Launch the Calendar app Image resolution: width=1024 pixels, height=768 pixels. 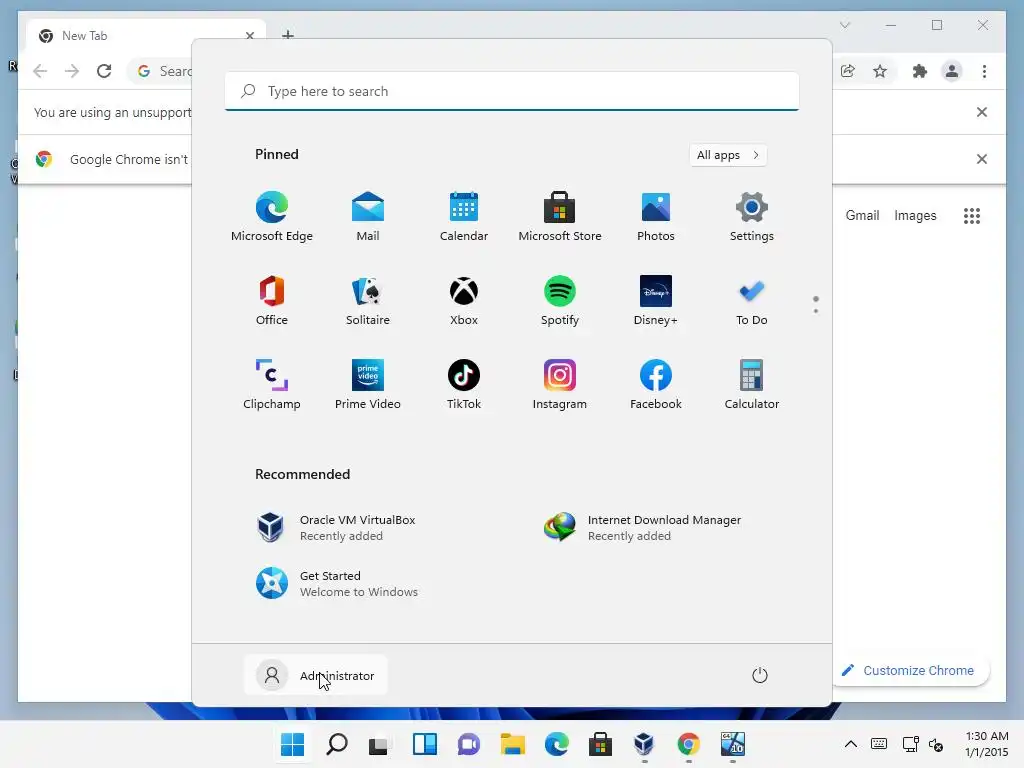tap(464, 216)
